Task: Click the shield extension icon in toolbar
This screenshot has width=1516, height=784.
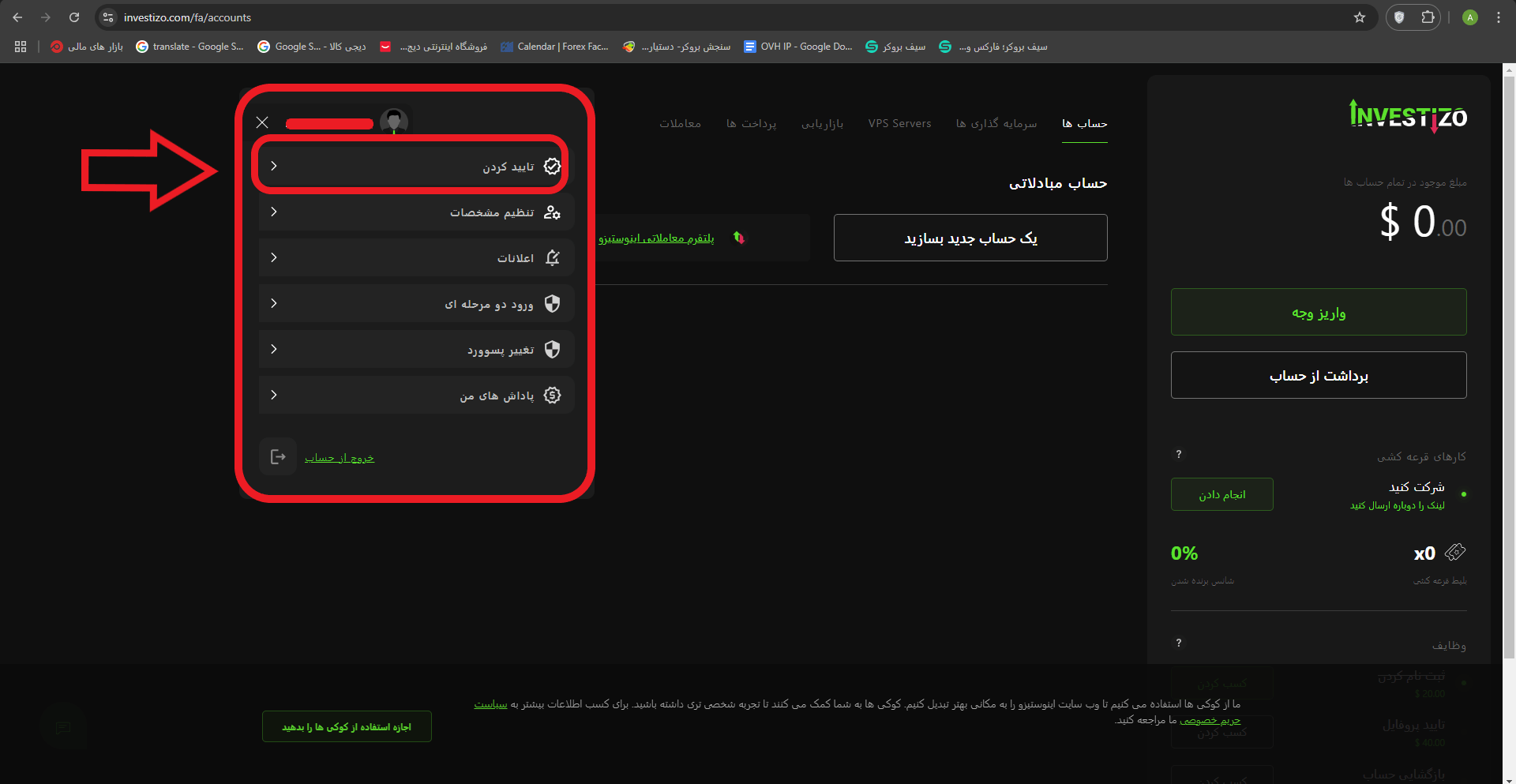Action: coord(1399,17)
